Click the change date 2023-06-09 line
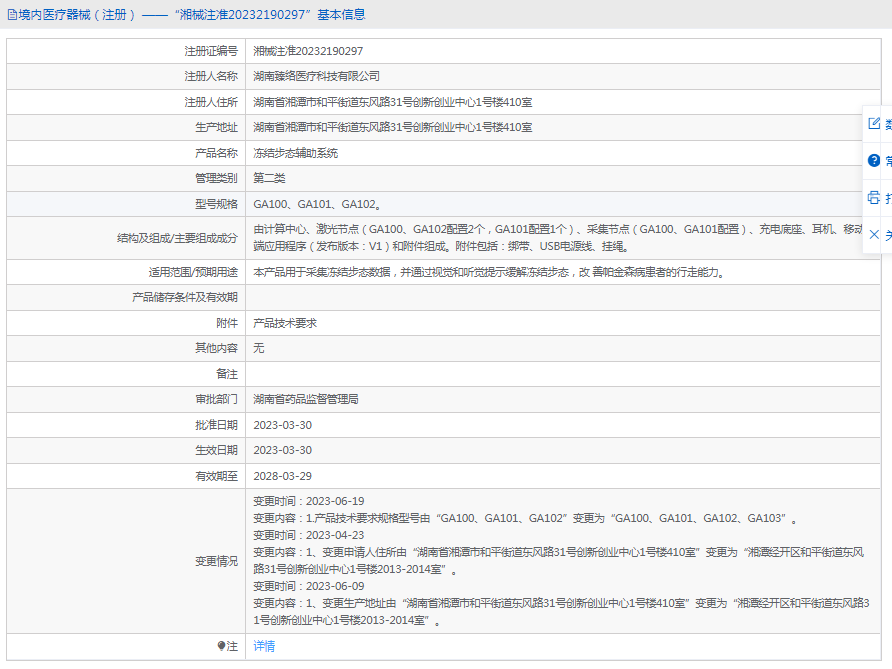Image resolution: width=892 pixels, height=669 pixels. tap(309, 587)
